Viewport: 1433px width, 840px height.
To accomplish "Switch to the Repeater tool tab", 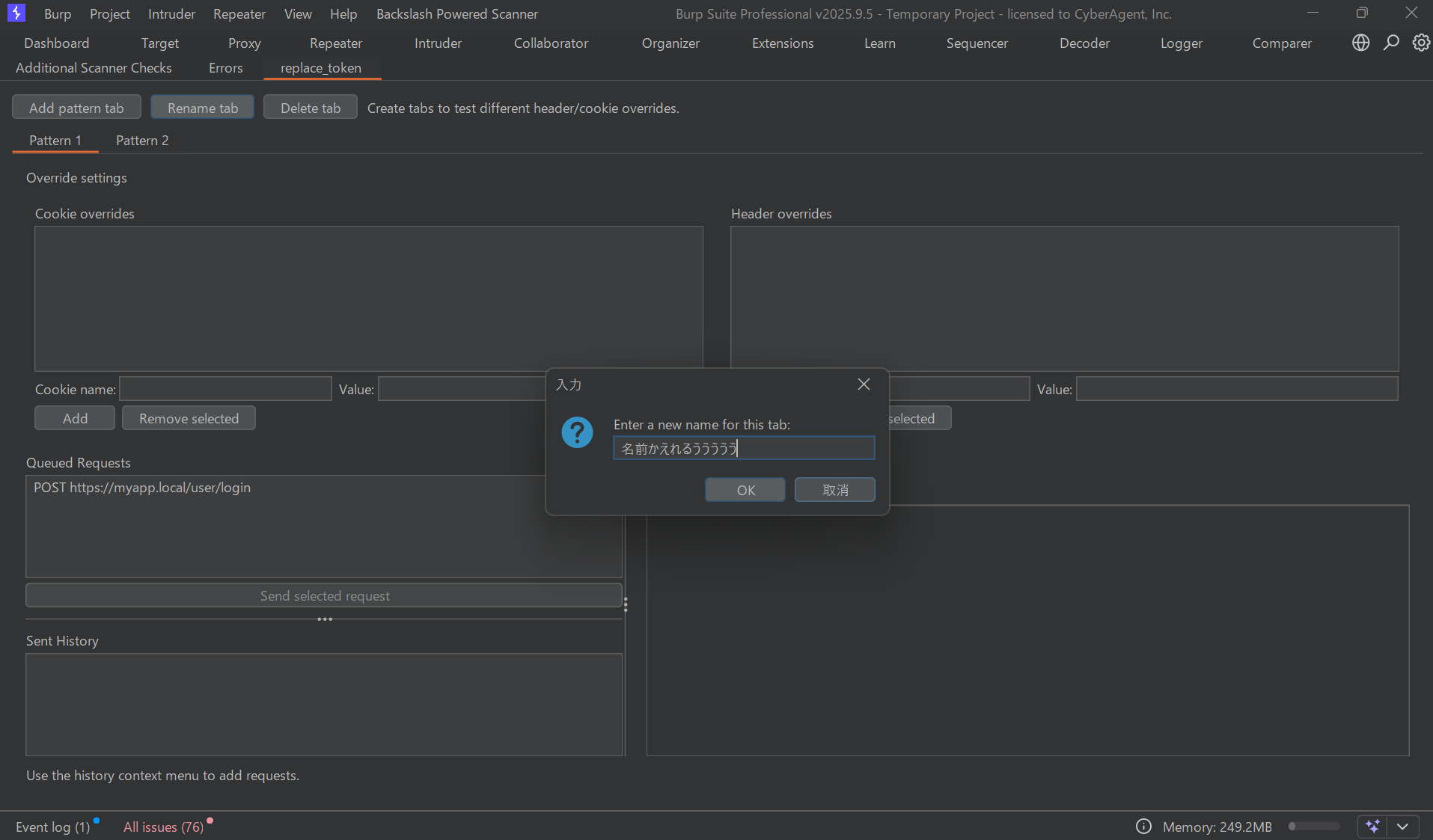I will (x=336, y=43).
